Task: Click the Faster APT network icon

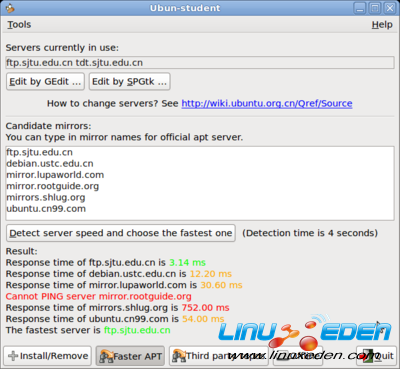Action: (x=106, y=356)
